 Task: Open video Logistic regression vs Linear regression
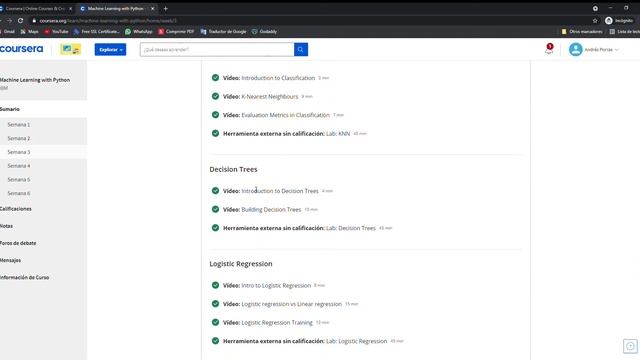(291, 304)
